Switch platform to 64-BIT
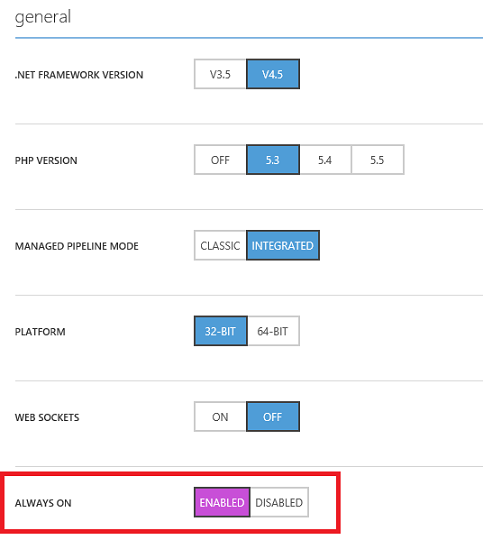 tap(273, 331)
